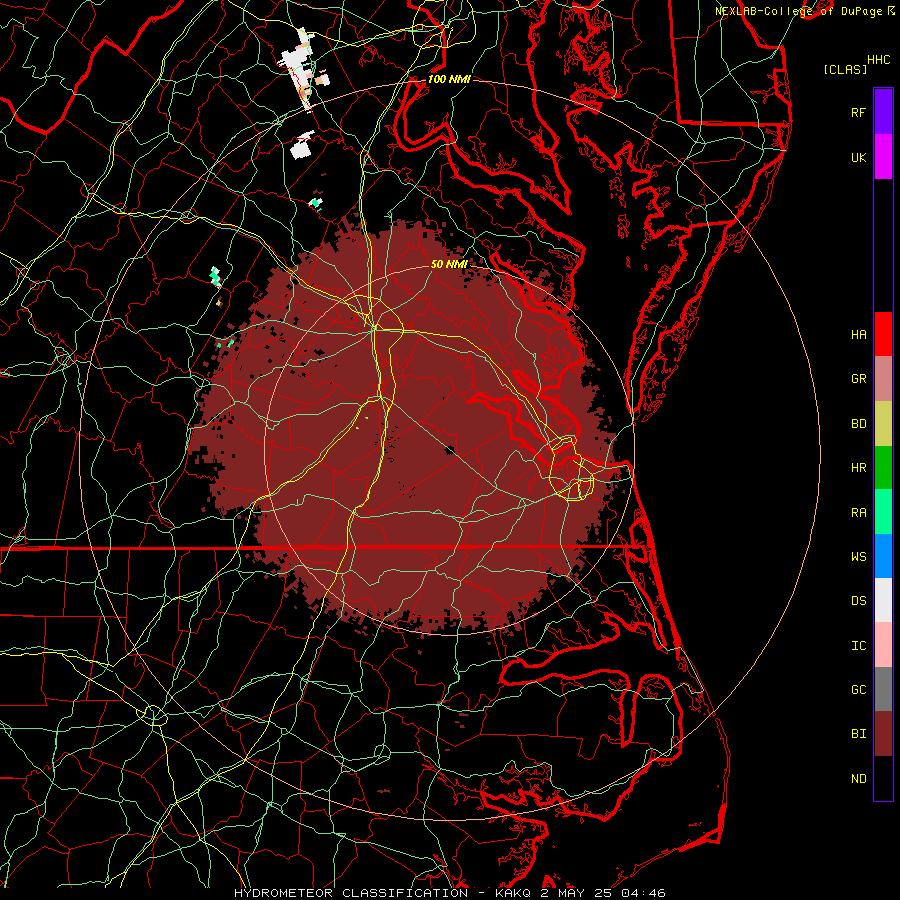
Task: Click the HHC product label
Action: coord(878,60)
